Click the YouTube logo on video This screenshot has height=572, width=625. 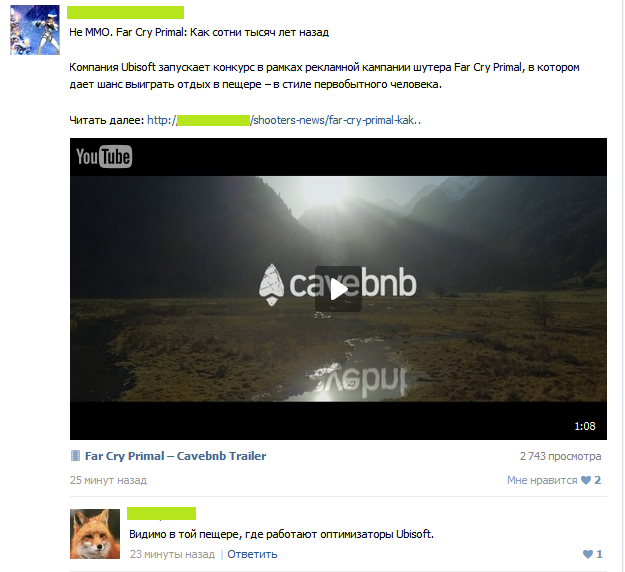pyautogui.click(x=104, y=157)
